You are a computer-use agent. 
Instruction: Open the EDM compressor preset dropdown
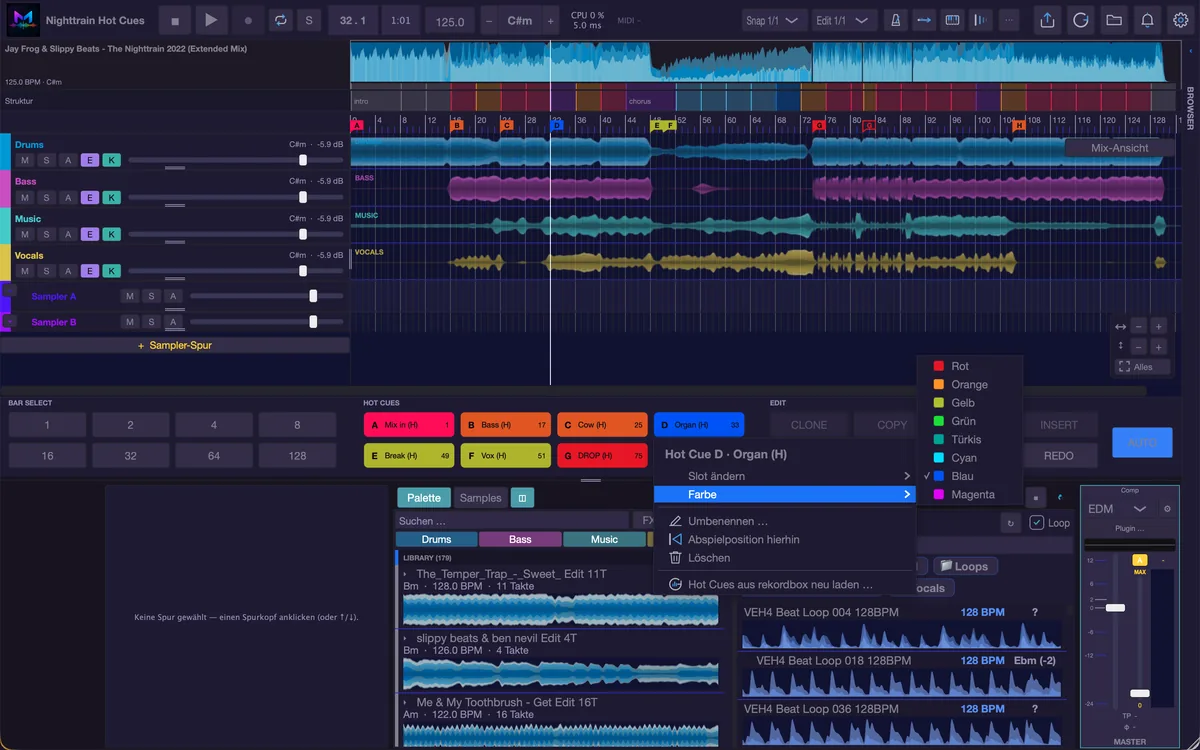tap(1118, 509)
